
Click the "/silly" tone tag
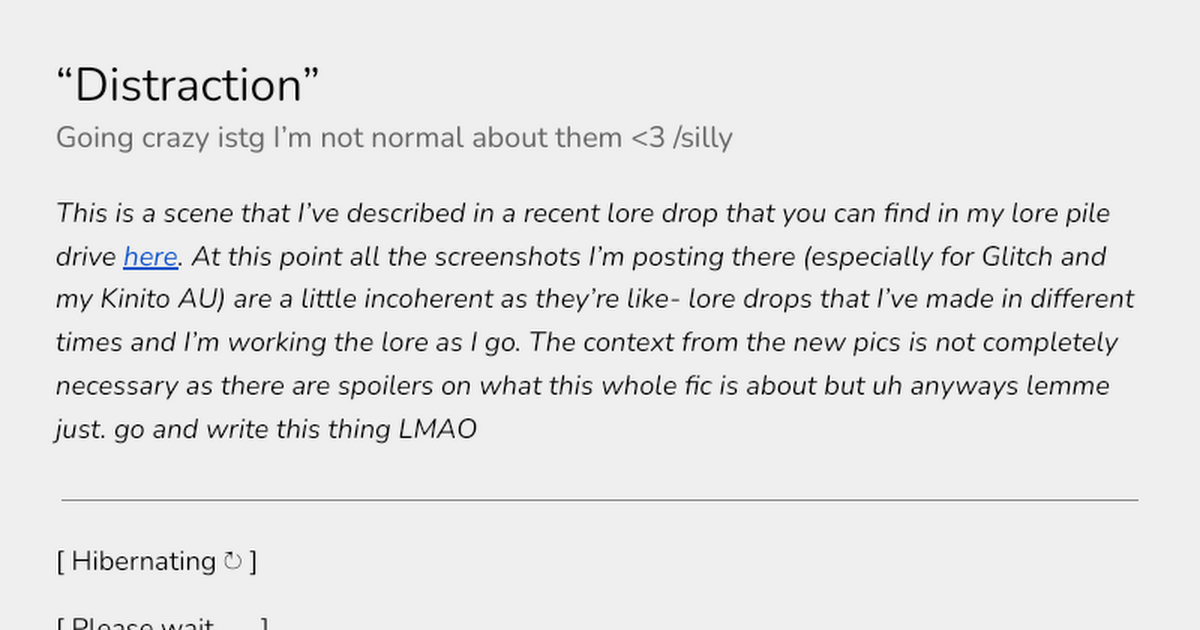[x=703, y=137]
